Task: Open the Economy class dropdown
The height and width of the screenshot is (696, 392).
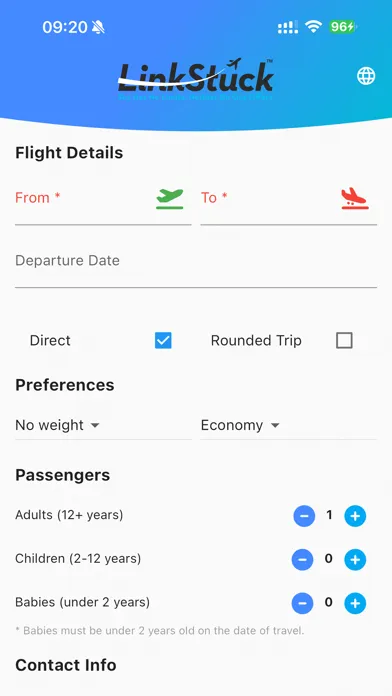Action: pos(289,425)
